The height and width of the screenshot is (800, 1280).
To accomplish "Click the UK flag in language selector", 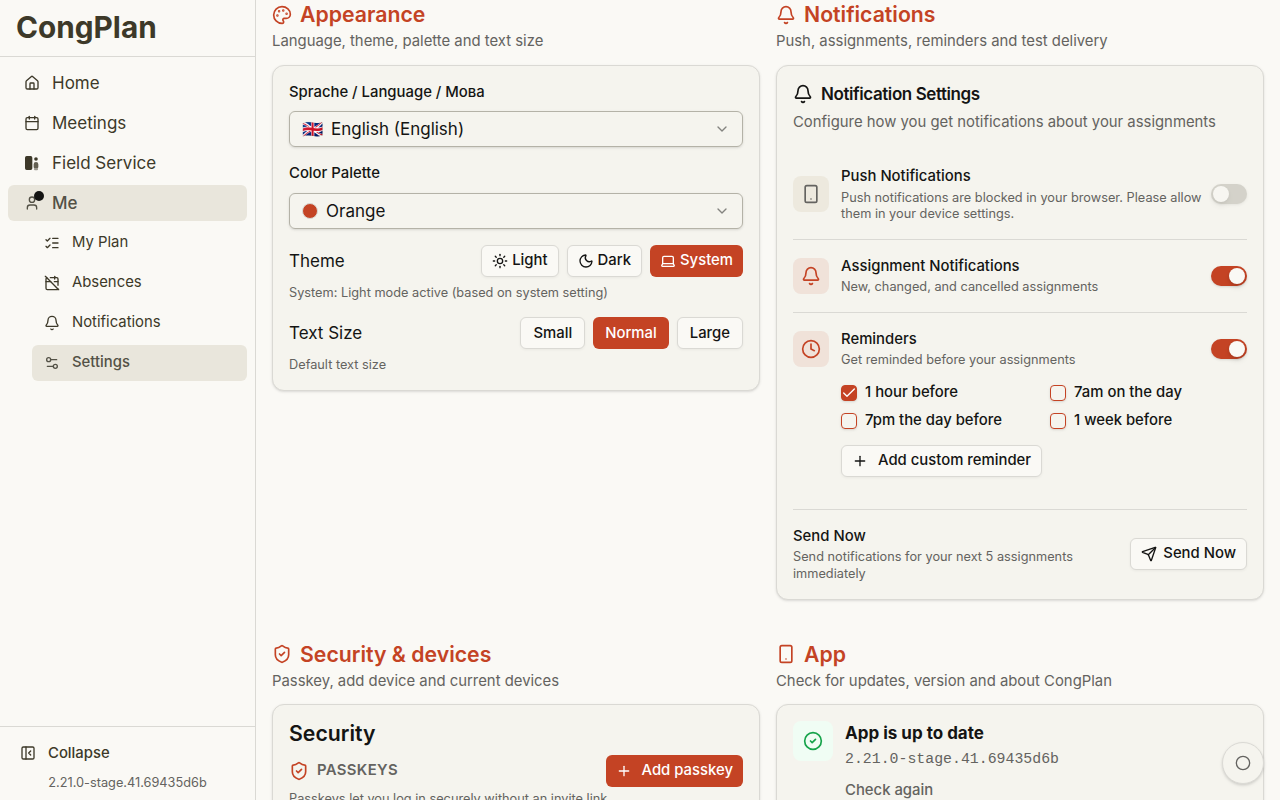I will click(x=313, y=129).
